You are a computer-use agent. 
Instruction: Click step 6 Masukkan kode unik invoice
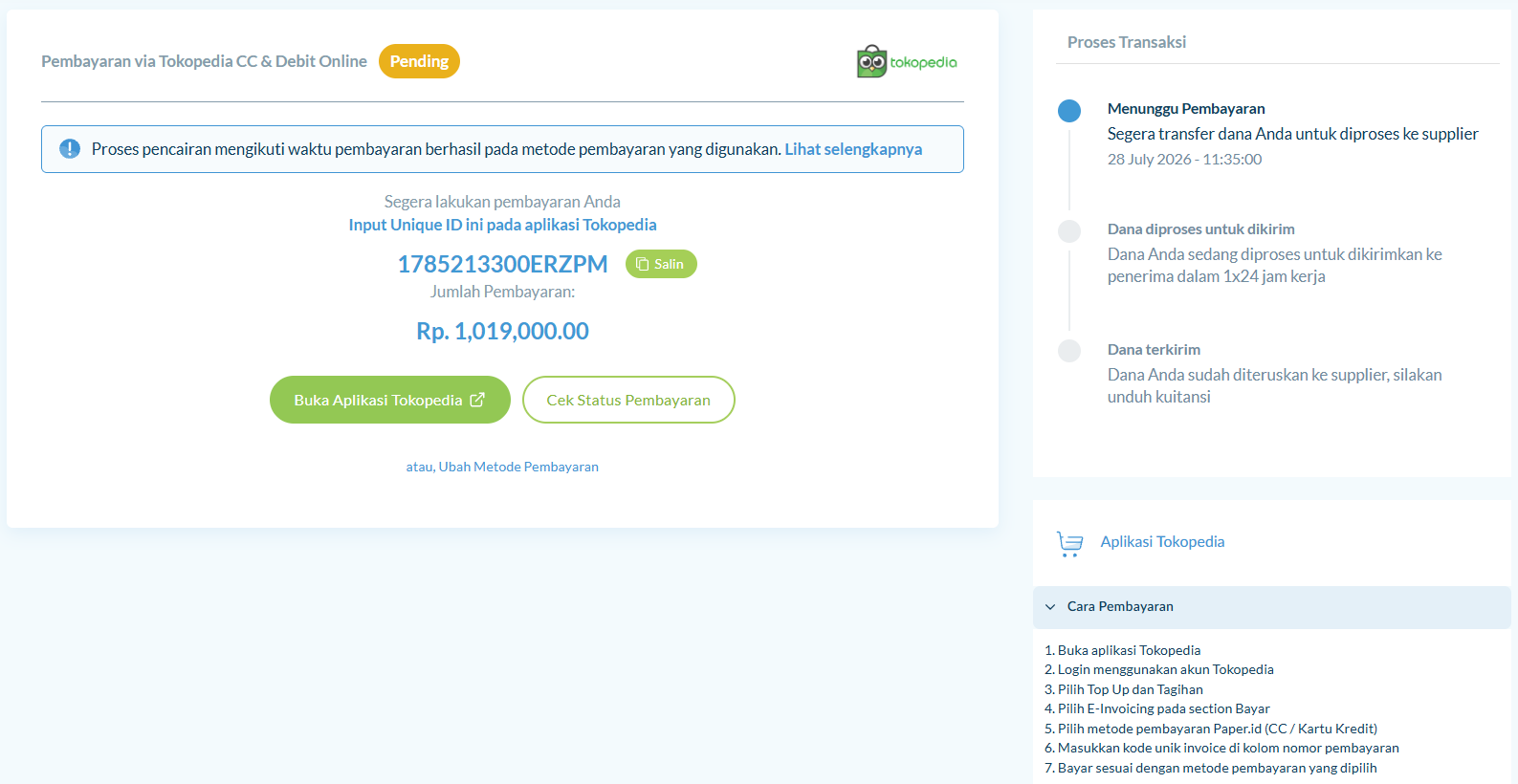pos(1221,748)
